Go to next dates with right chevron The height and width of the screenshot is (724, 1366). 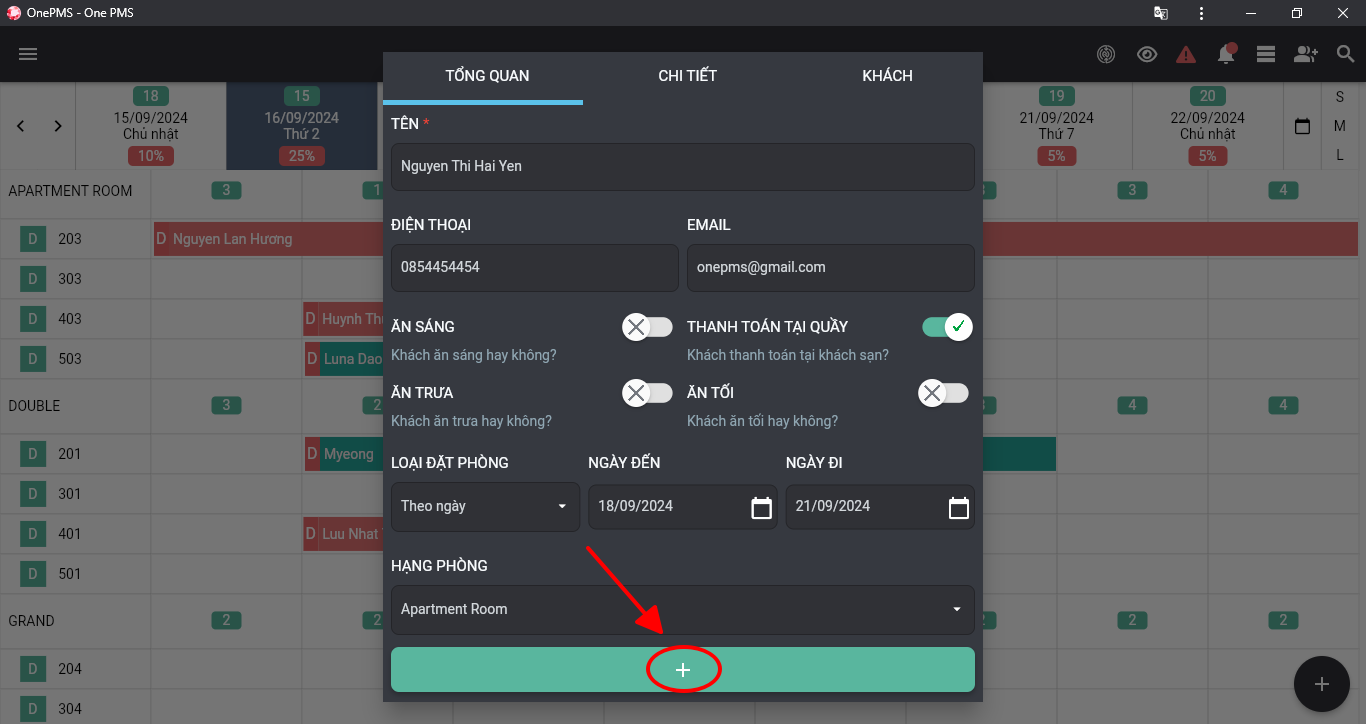[x=58, y=126]
